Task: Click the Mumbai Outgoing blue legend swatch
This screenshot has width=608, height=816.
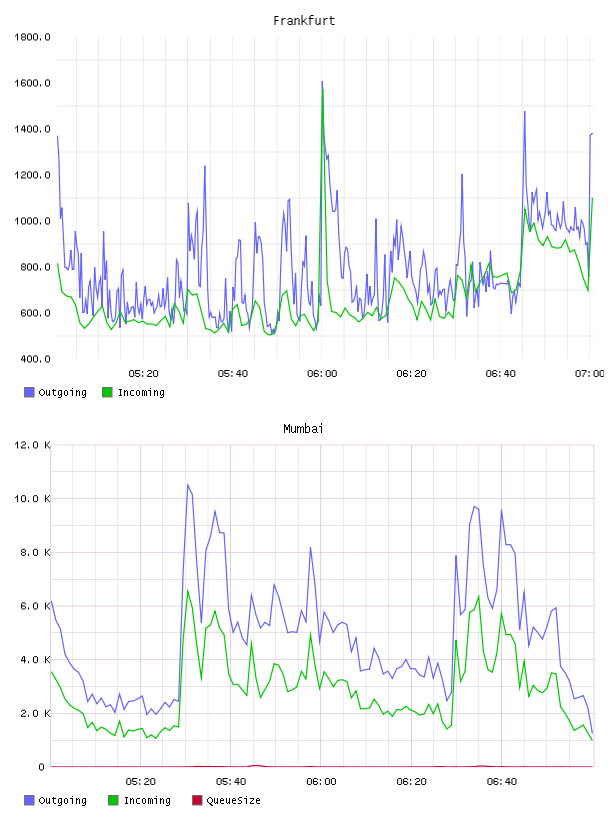Action: (29, 800)
